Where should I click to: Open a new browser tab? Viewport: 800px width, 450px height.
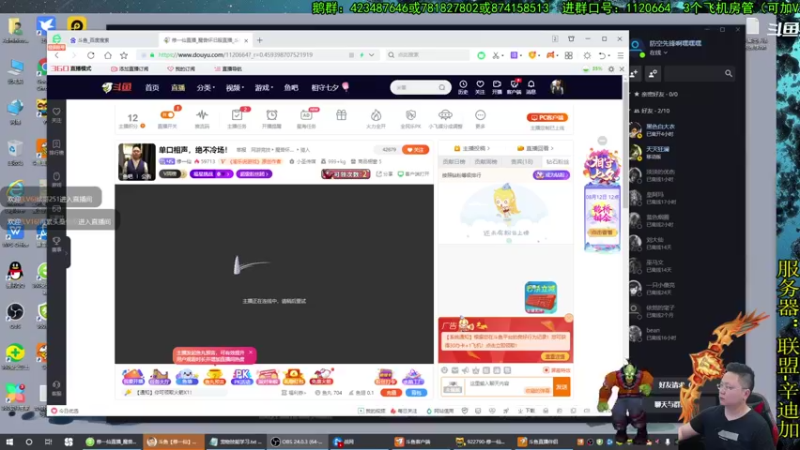click(260, 40)
